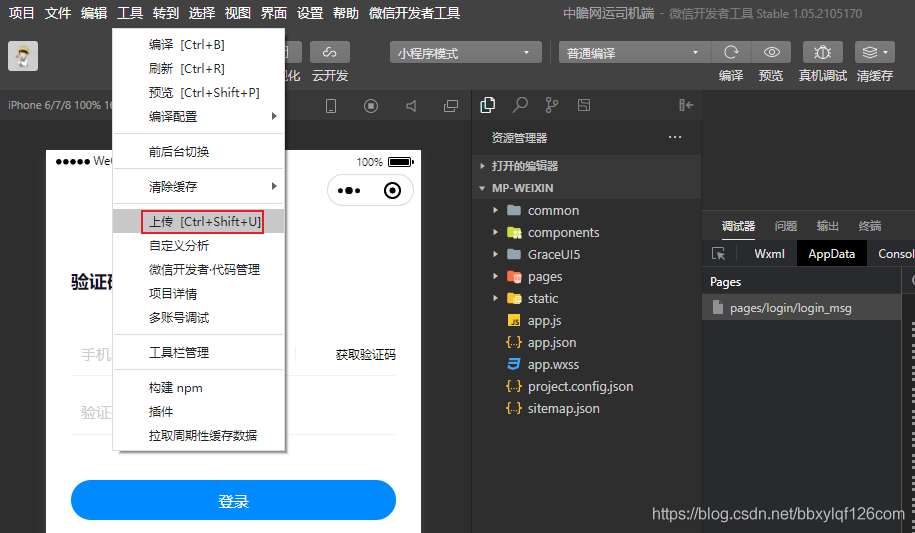Click the simulator mute speaker icon
The image size is (915, 533).
pos(411,106)
